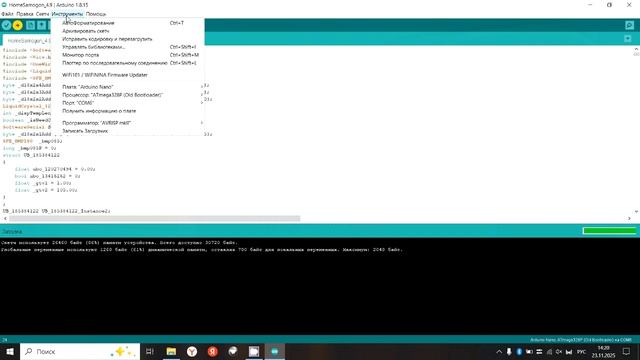Click the Bluetooth tray icon

coord(519,351)
